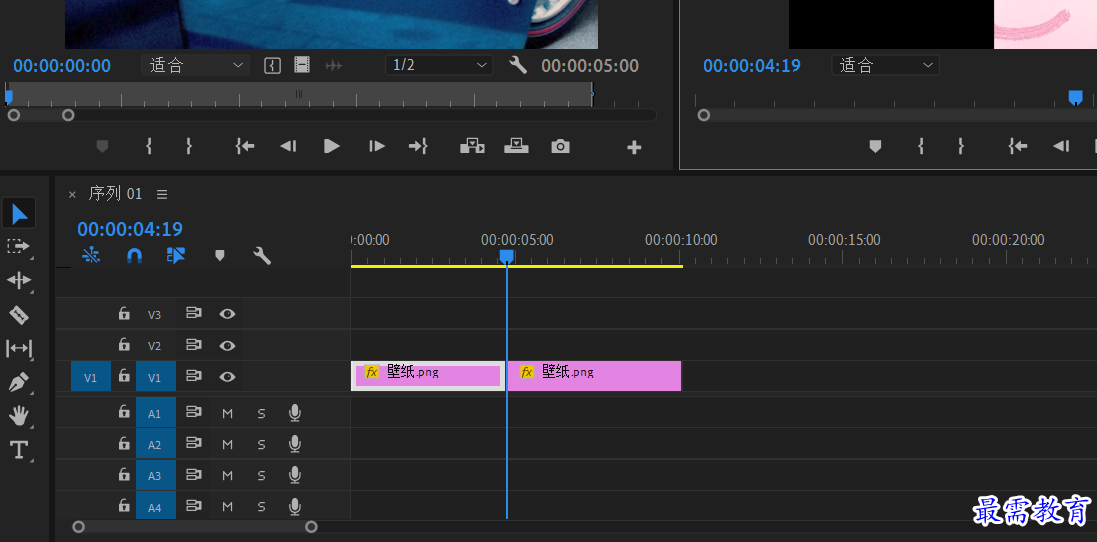The image size is (1097, 542).
Task: Select the Hand tool
Action: (x=19, y=416)
